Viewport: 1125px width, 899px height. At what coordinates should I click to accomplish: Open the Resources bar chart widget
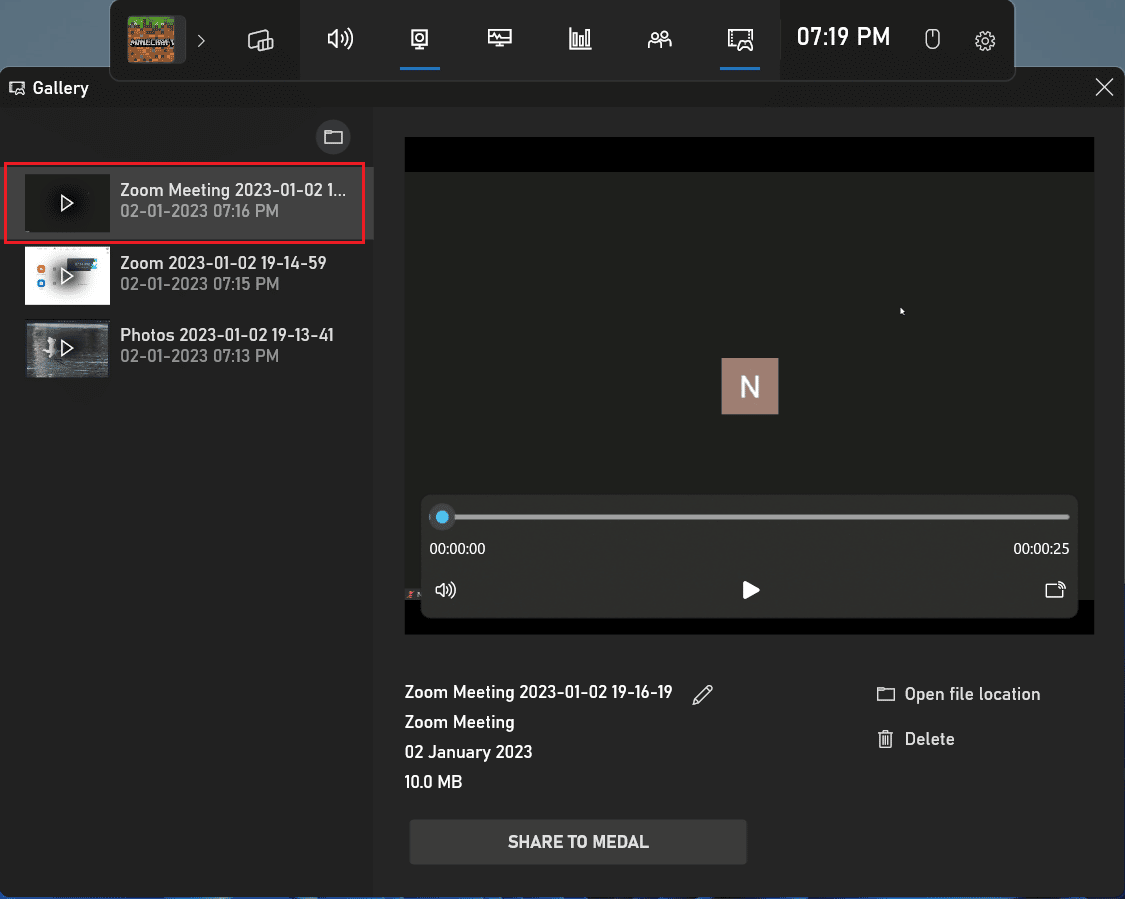click(x=579, y=40)
